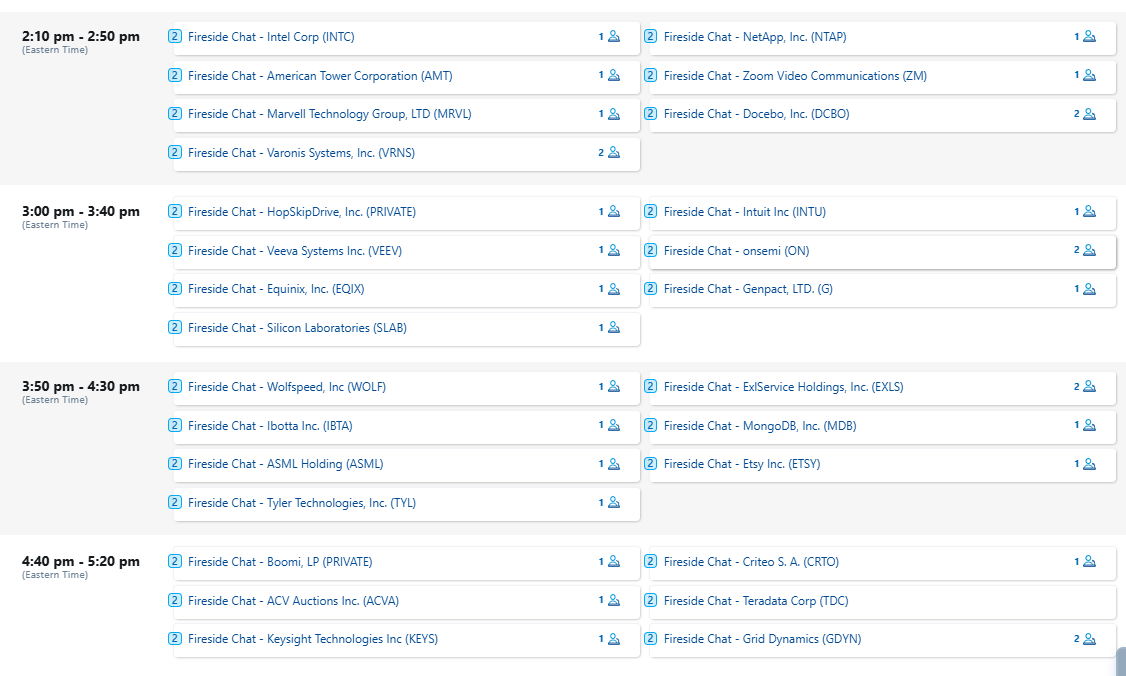Open Fireside Chat - Intel Corp (INTC)

tap(271, 37)
